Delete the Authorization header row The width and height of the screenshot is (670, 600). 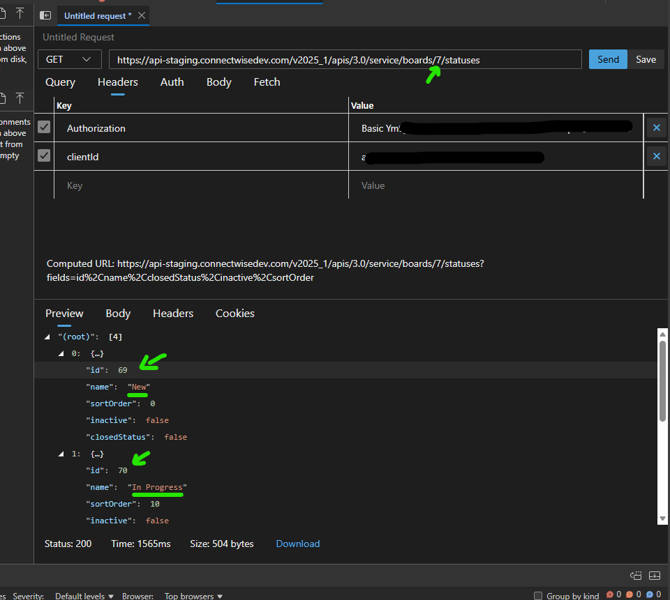(656, 127)
